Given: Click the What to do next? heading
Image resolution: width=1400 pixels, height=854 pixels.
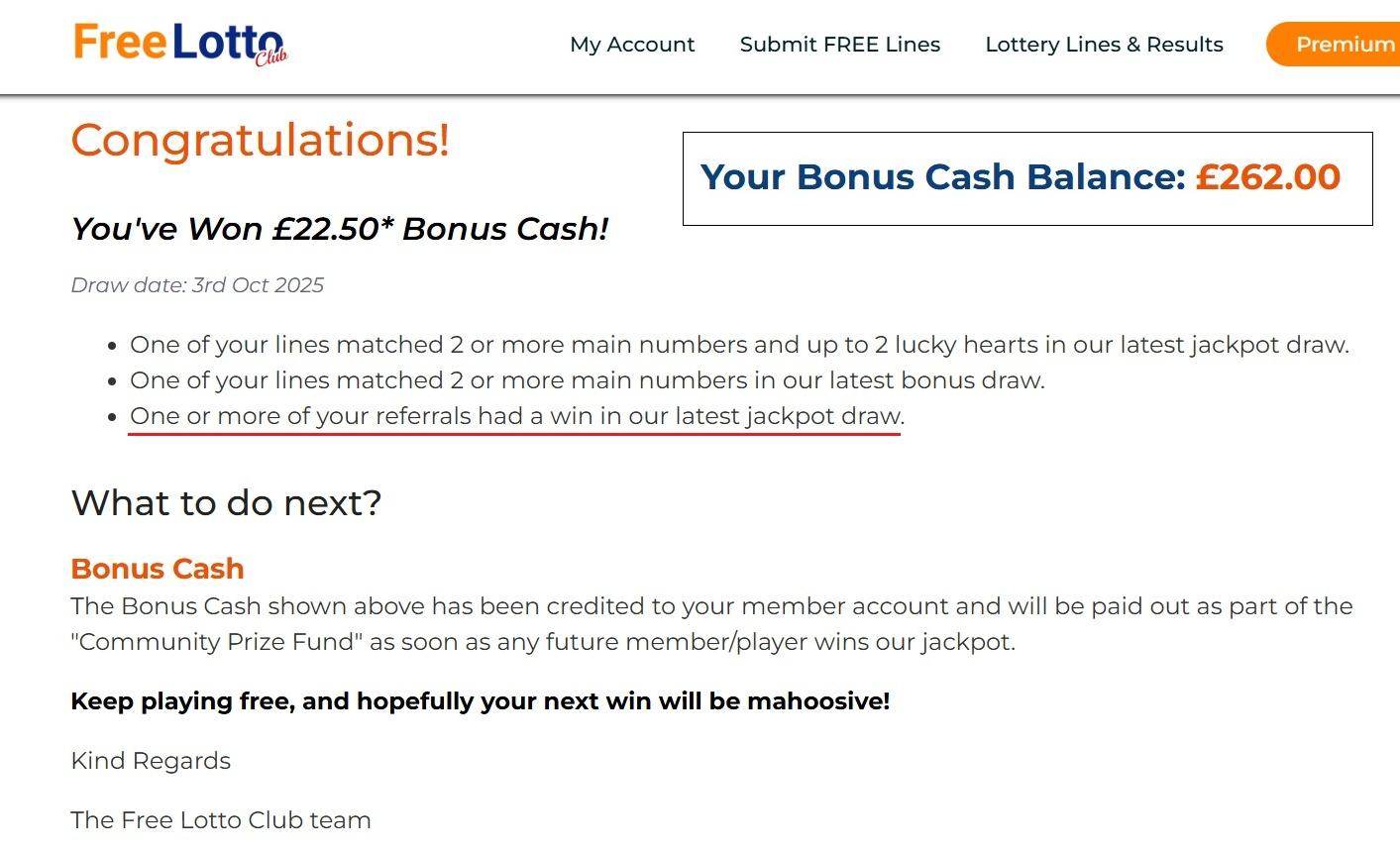Looking at the screenshot, I should coord(226,503).
